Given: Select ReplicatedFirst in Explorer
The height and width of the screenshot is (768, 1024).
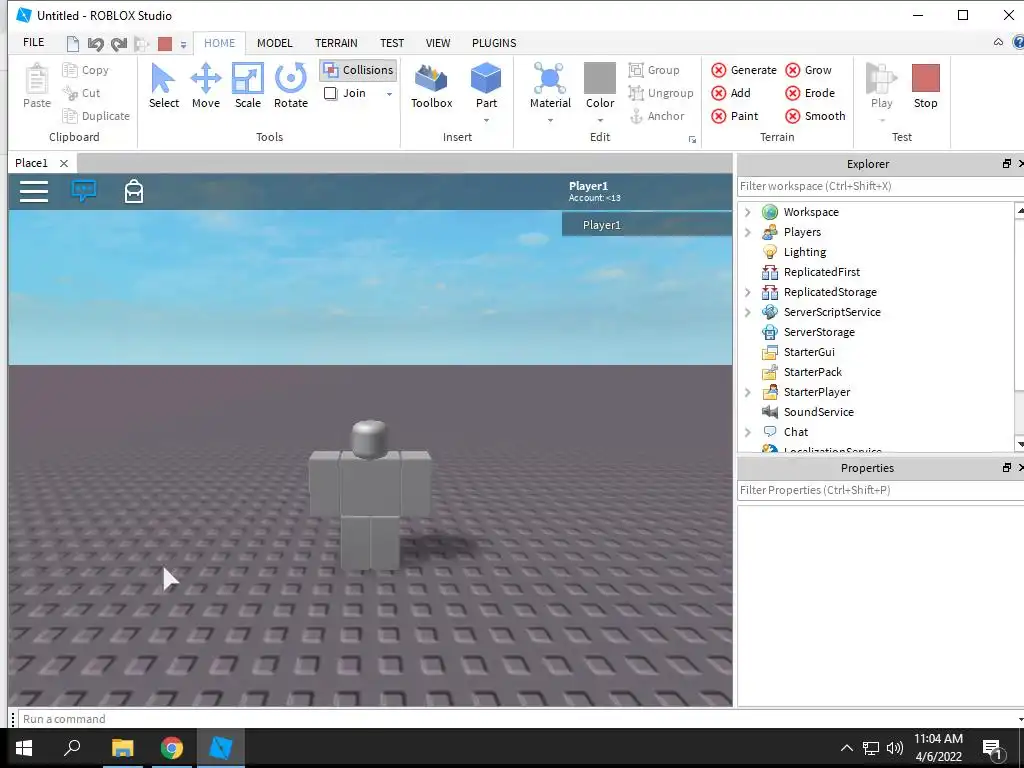Looking at the screenshot, I should [822, 272].
